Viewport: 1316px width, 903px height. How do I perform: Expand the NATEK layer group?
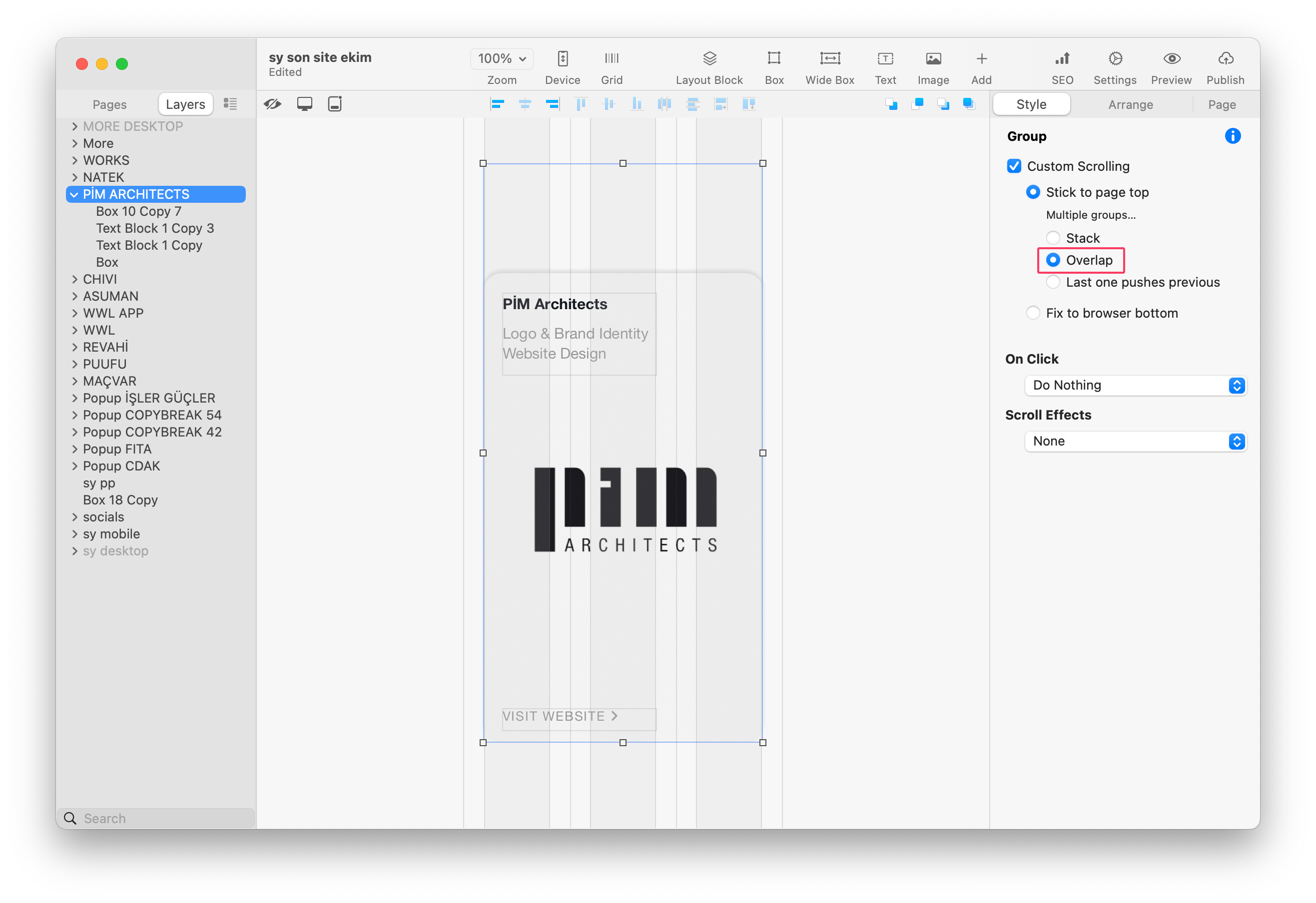click(74, 177)
